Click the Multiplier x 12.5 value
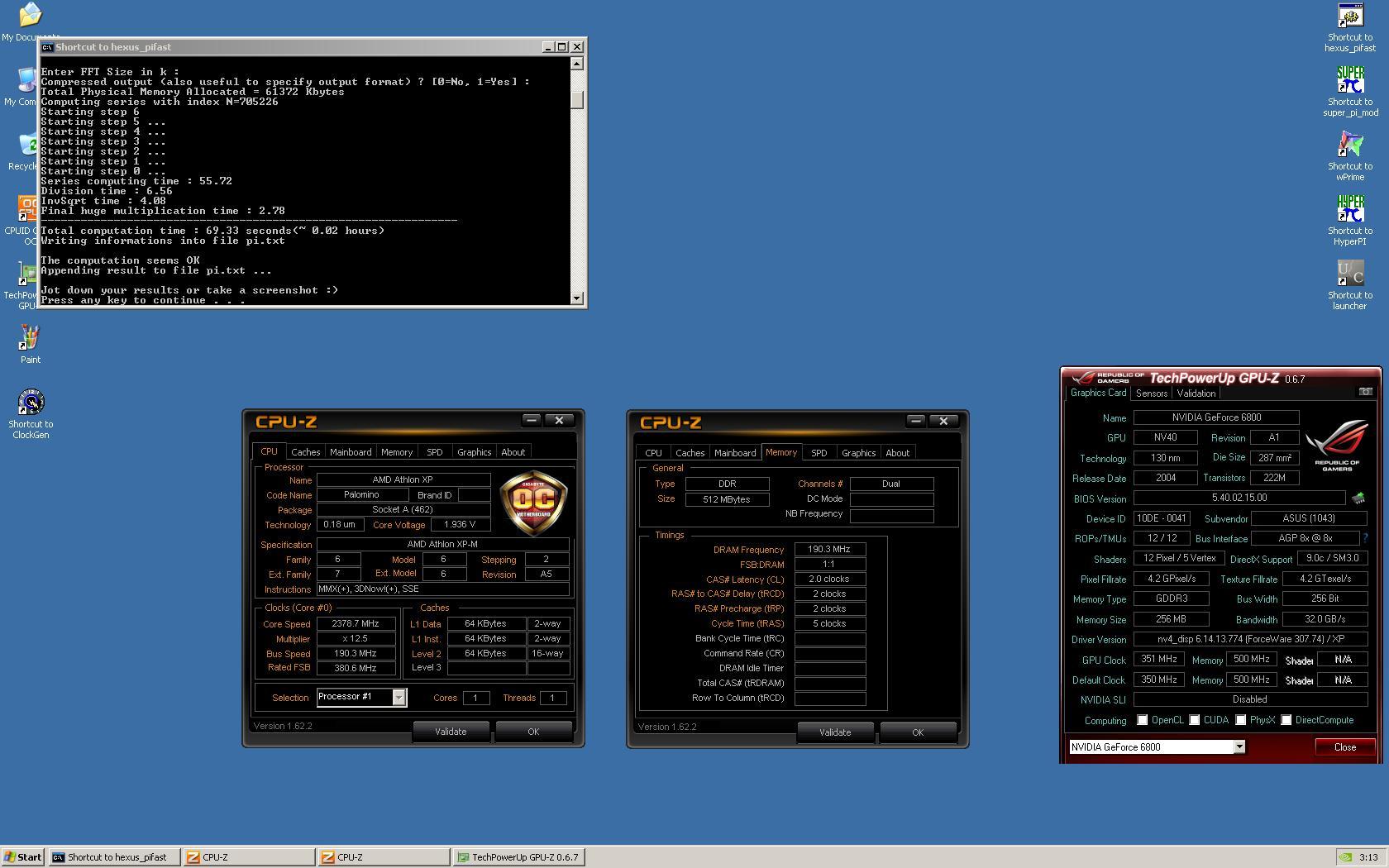This screenshot has width=1389, height=868. coord(356,639)
